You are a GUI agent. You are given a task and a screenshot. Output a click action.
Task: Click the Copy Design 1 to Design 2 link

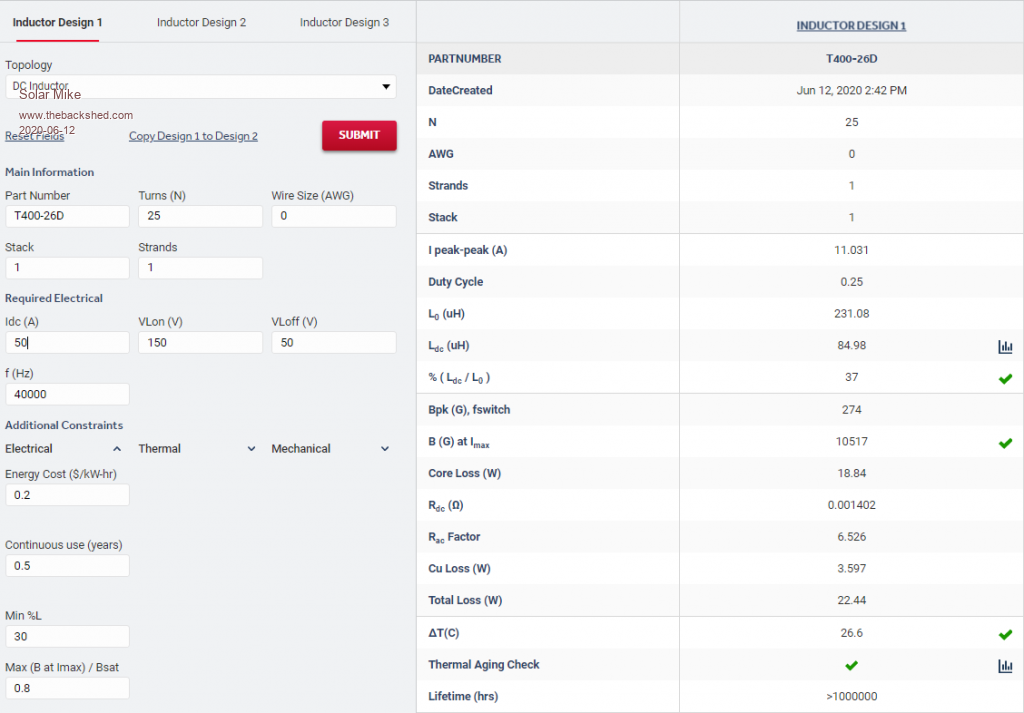(193, 136)
